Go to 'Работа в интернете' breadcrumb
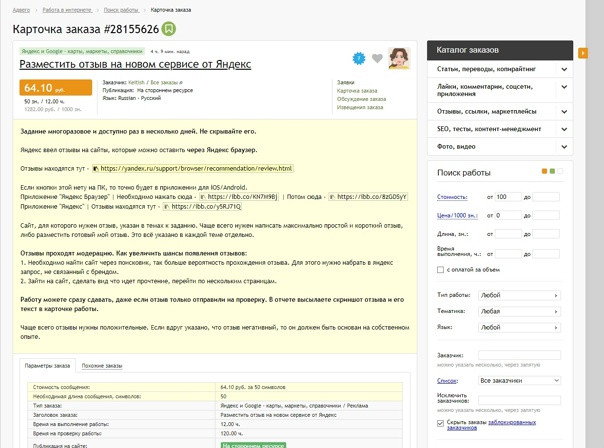This screenshot has height=448, width=604. pos(67,10)
